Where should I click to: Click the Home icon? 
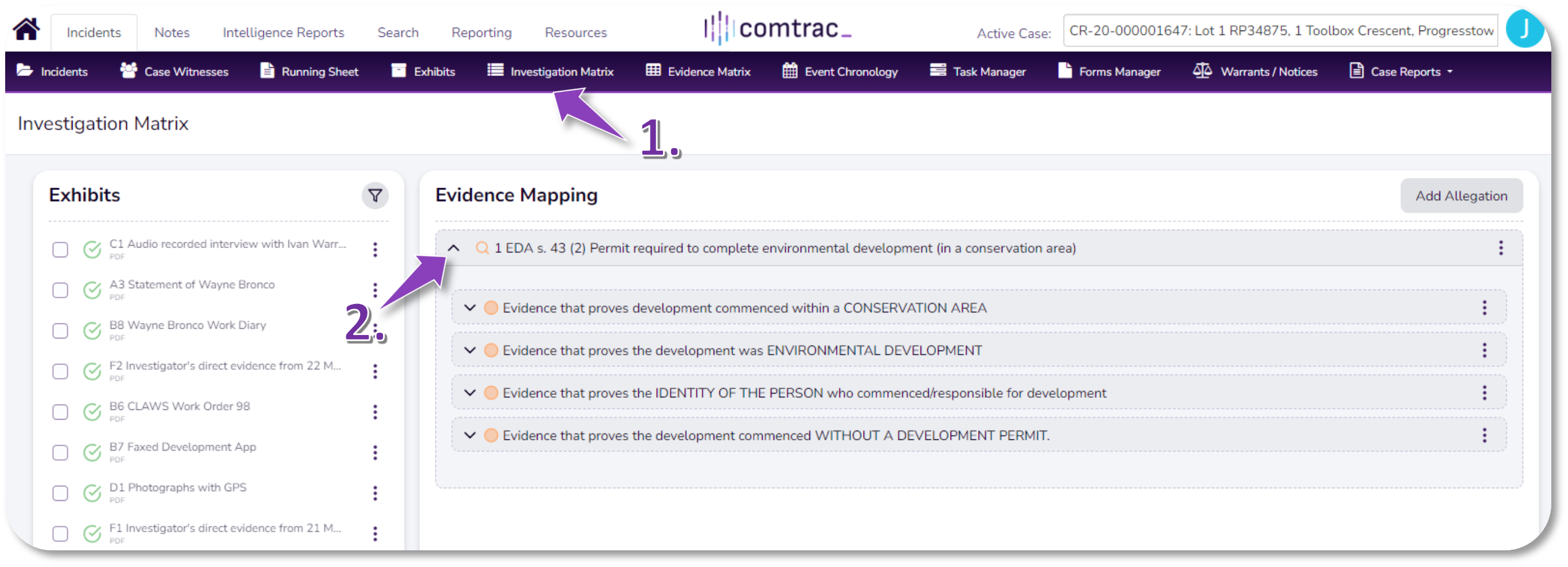26,30
